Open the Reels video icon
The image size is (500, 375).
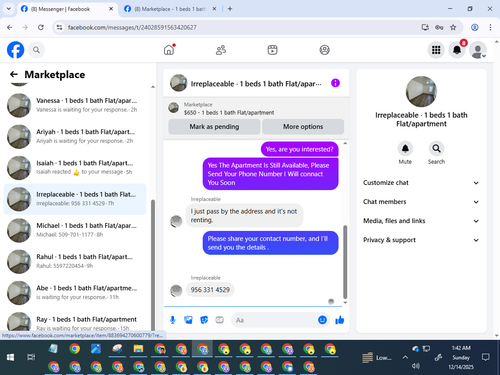coord(272,50)
